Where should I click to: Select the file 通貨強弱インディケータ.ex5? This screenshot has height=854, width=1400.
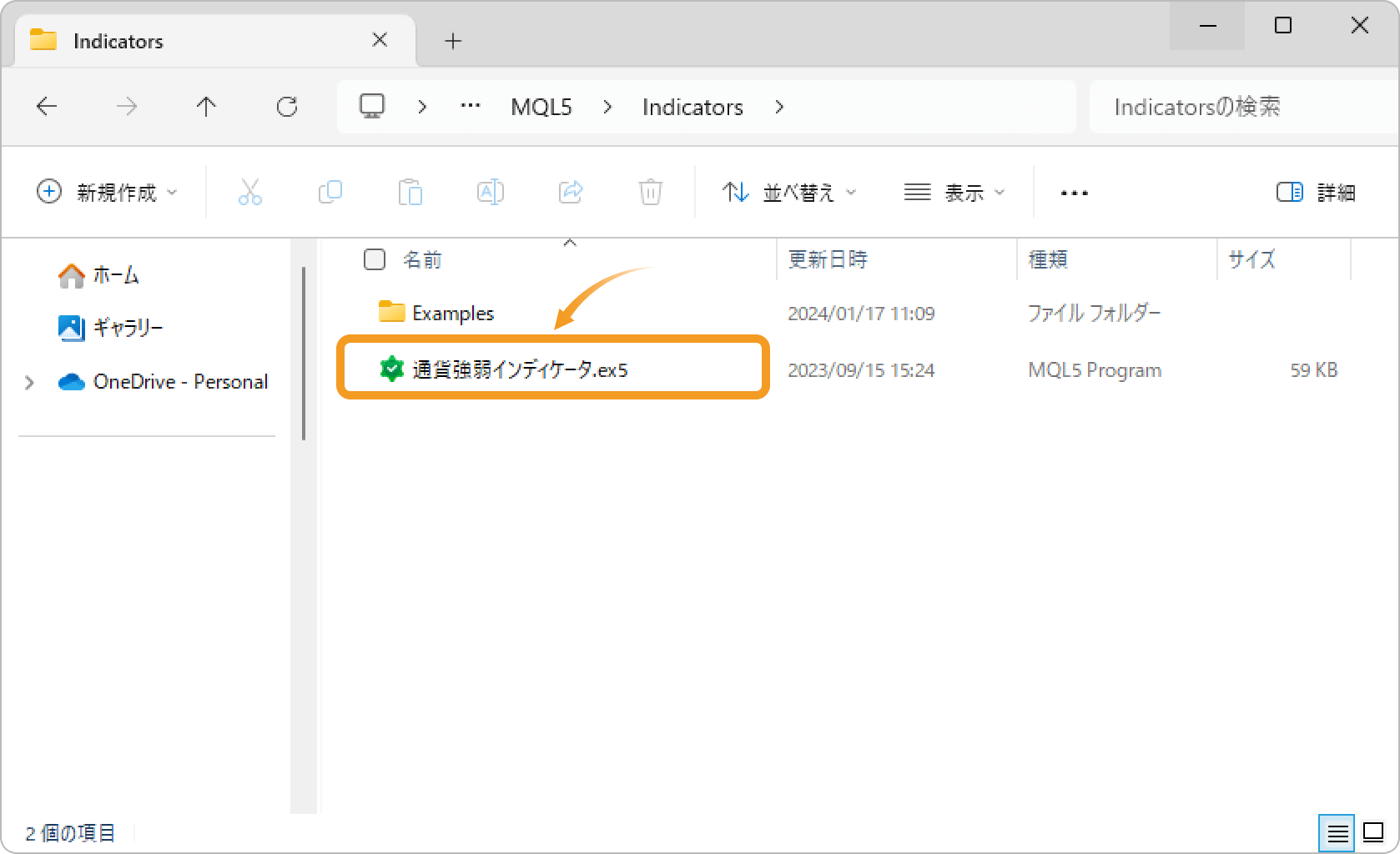point(520,369)
